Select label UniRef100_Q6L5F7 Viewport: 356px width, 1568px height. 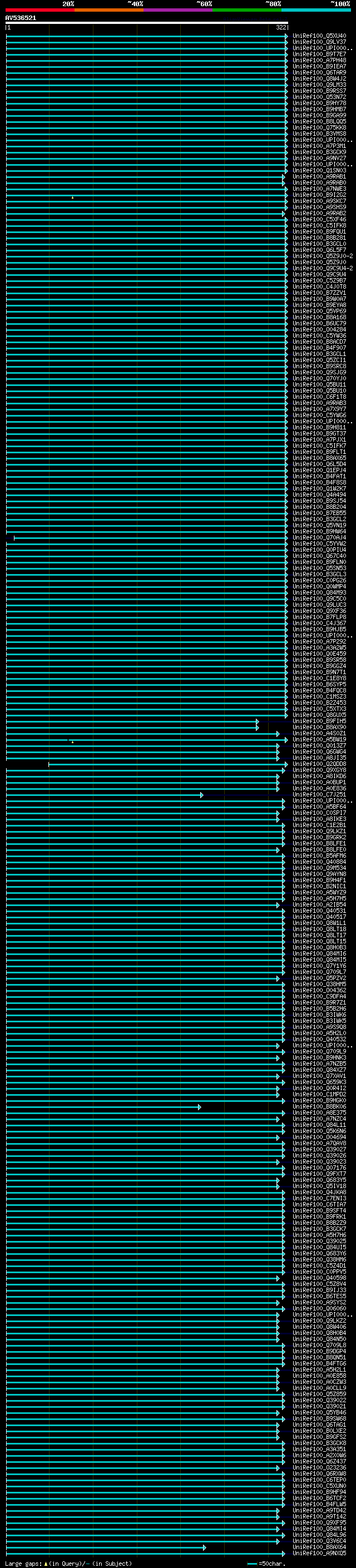tap(319, 250)
